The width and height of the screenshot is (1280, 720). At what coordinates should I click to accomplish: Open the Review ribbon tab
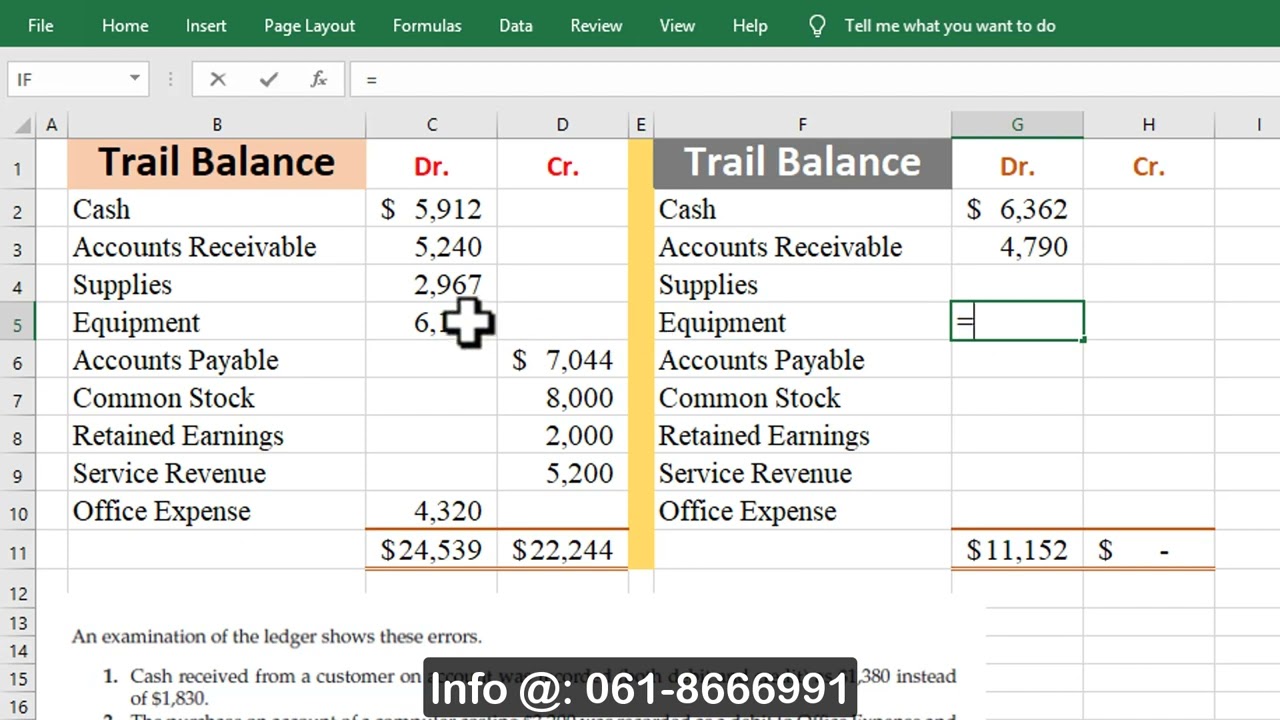[596, 26]
